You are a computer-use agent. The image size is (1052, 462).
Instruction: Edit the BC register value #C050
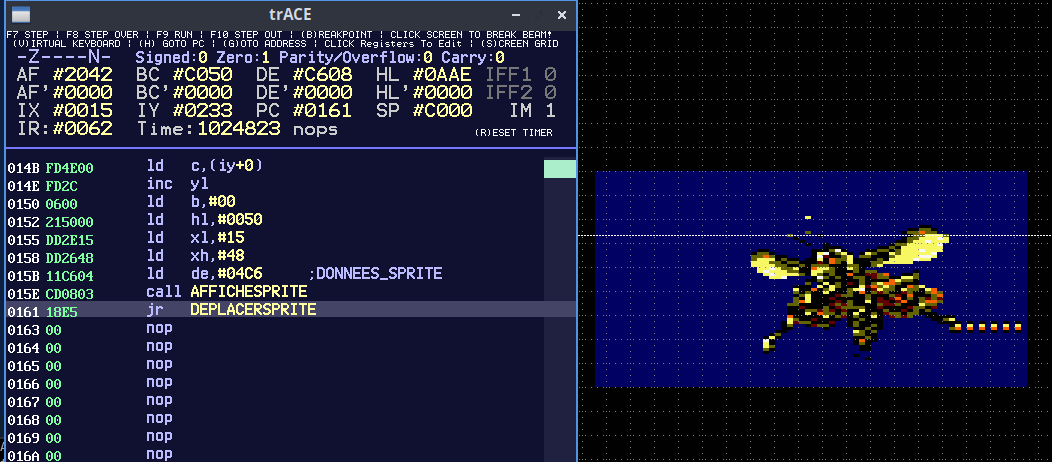tap(203, 75)
